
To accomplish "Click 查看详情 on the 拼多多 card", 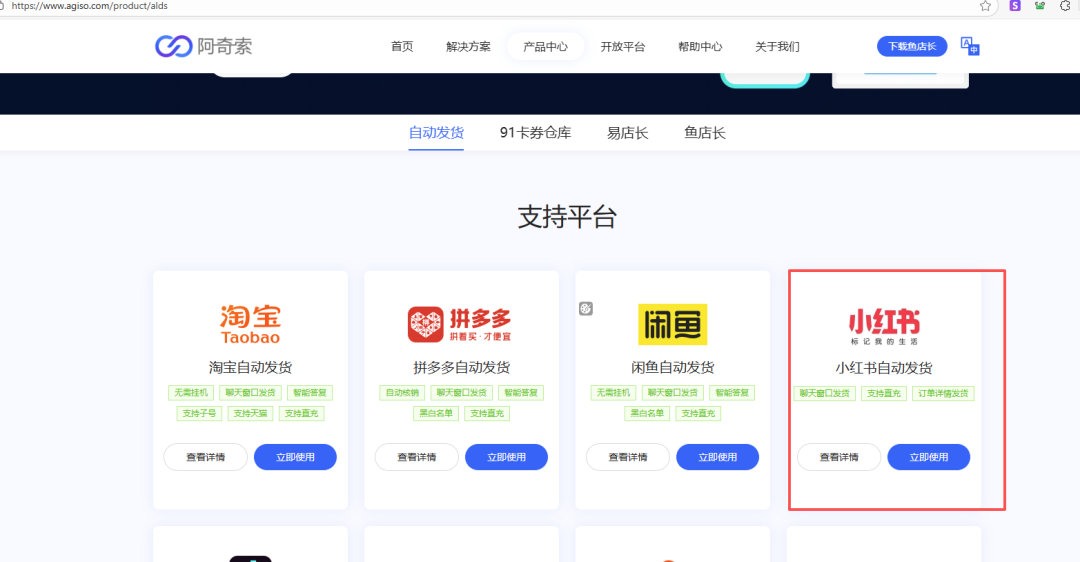I will coord(417,457).
